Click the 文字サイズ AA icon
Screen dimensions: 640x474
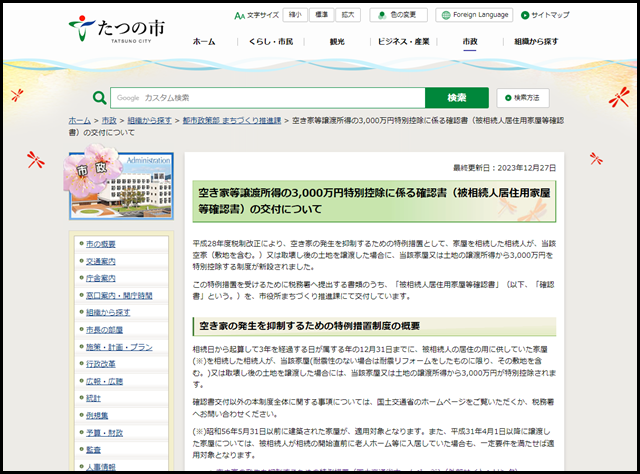point(239,16)
